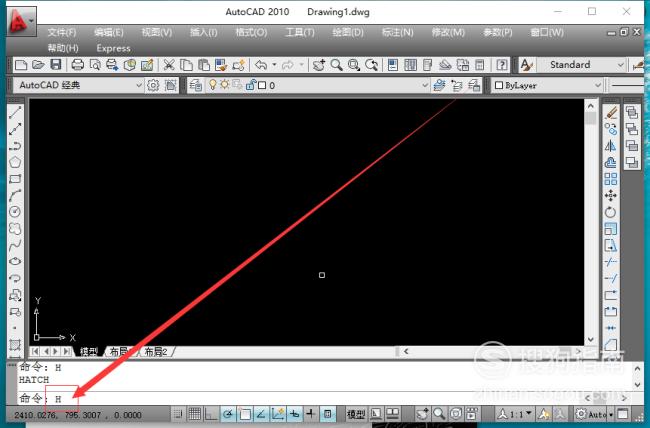Select the Revision Cloud tool

click(15, 229)
